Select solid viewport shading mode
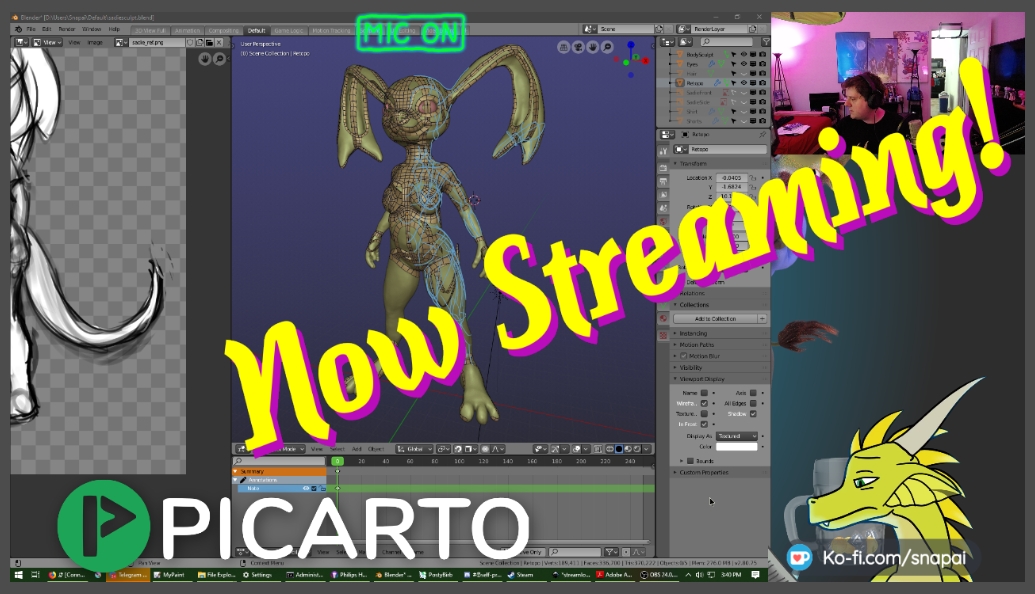 coord(618,449)
